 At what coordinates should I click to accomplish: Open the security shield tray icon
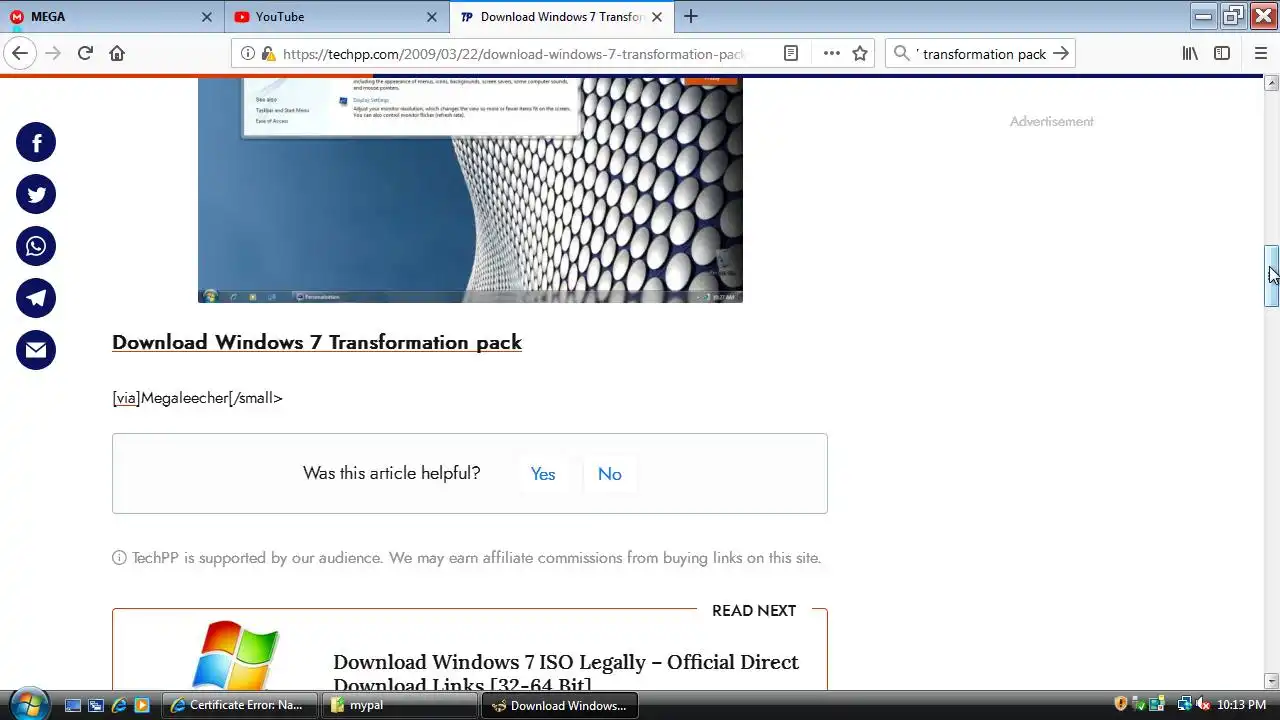click(1121, 705)
